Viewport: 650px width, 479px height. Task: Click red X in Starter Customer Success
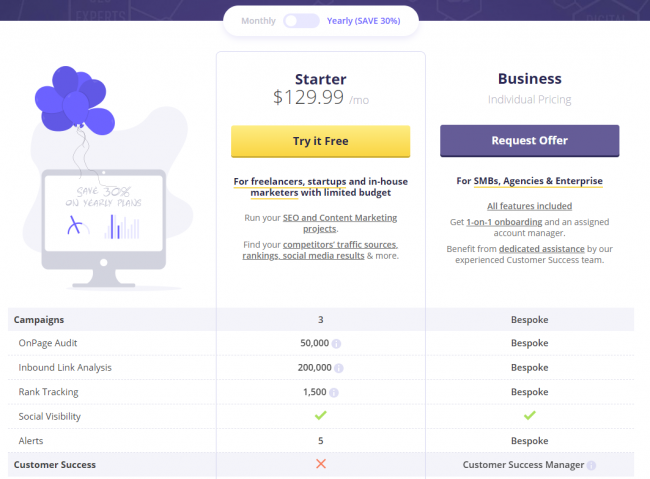tap(320, 464)
